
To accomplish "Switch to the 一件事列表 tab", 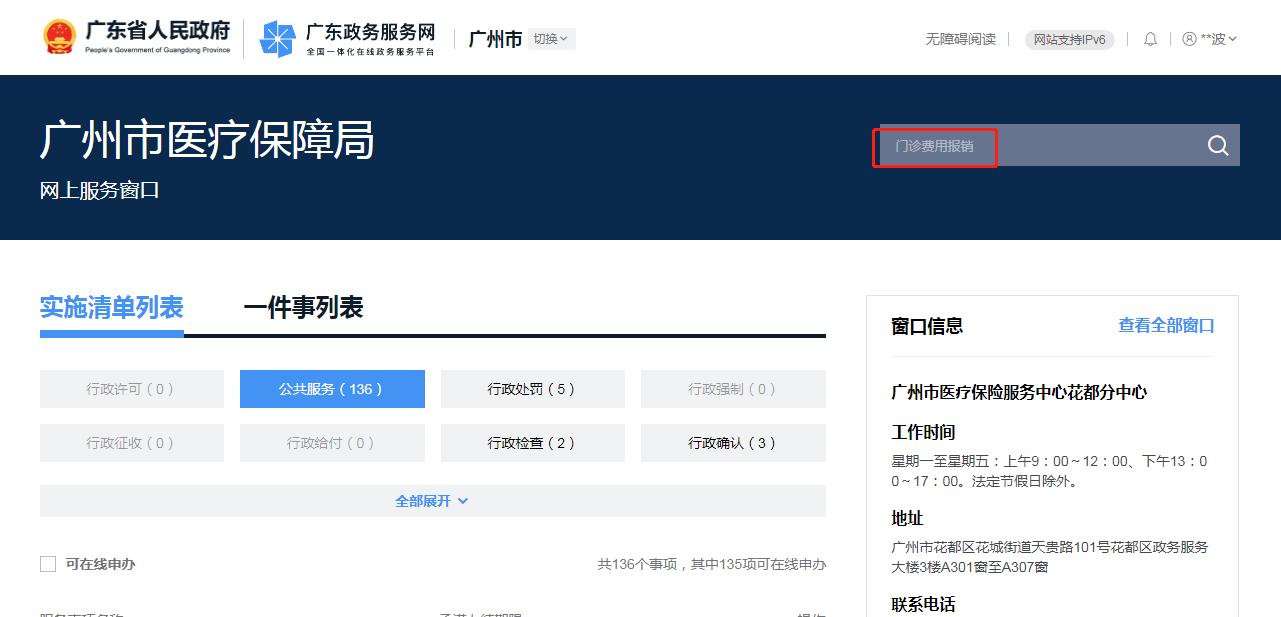I will (x=303, y=308).
